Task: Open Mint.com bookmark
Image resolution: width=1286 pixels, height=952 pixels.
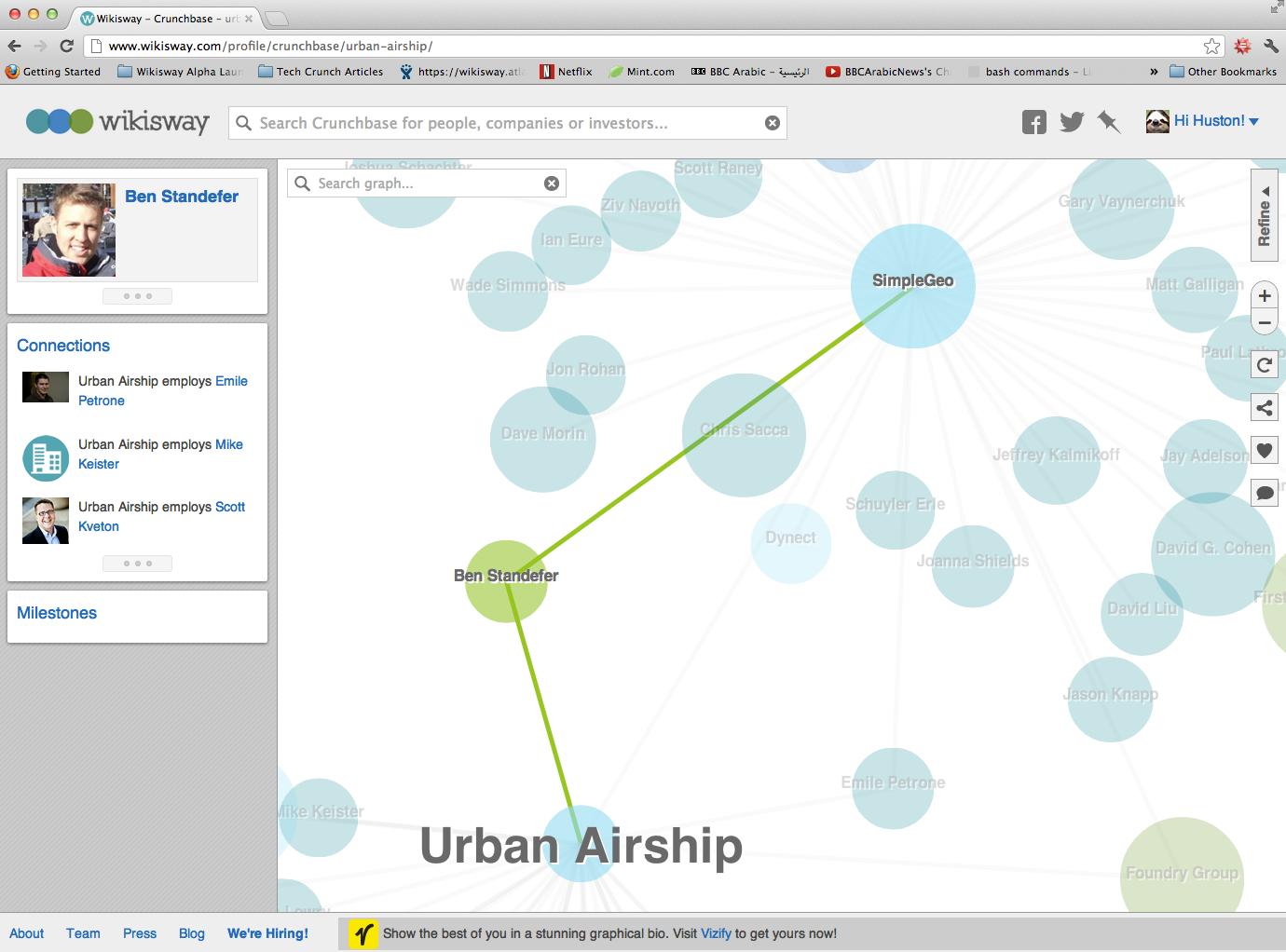Action: (x=641, y=72)
